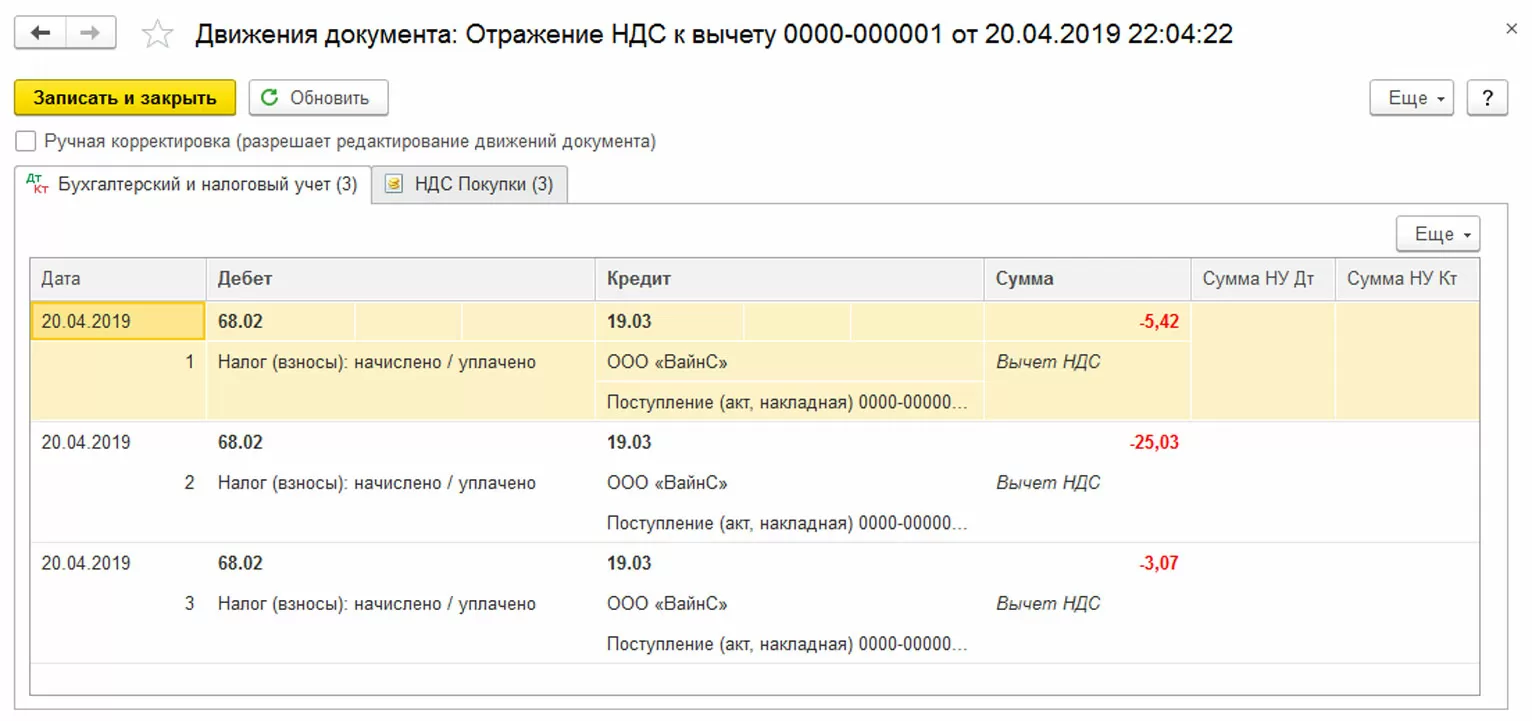
Task: Click the green refresh icon on Обновить
Action: (x=269, y=98)
